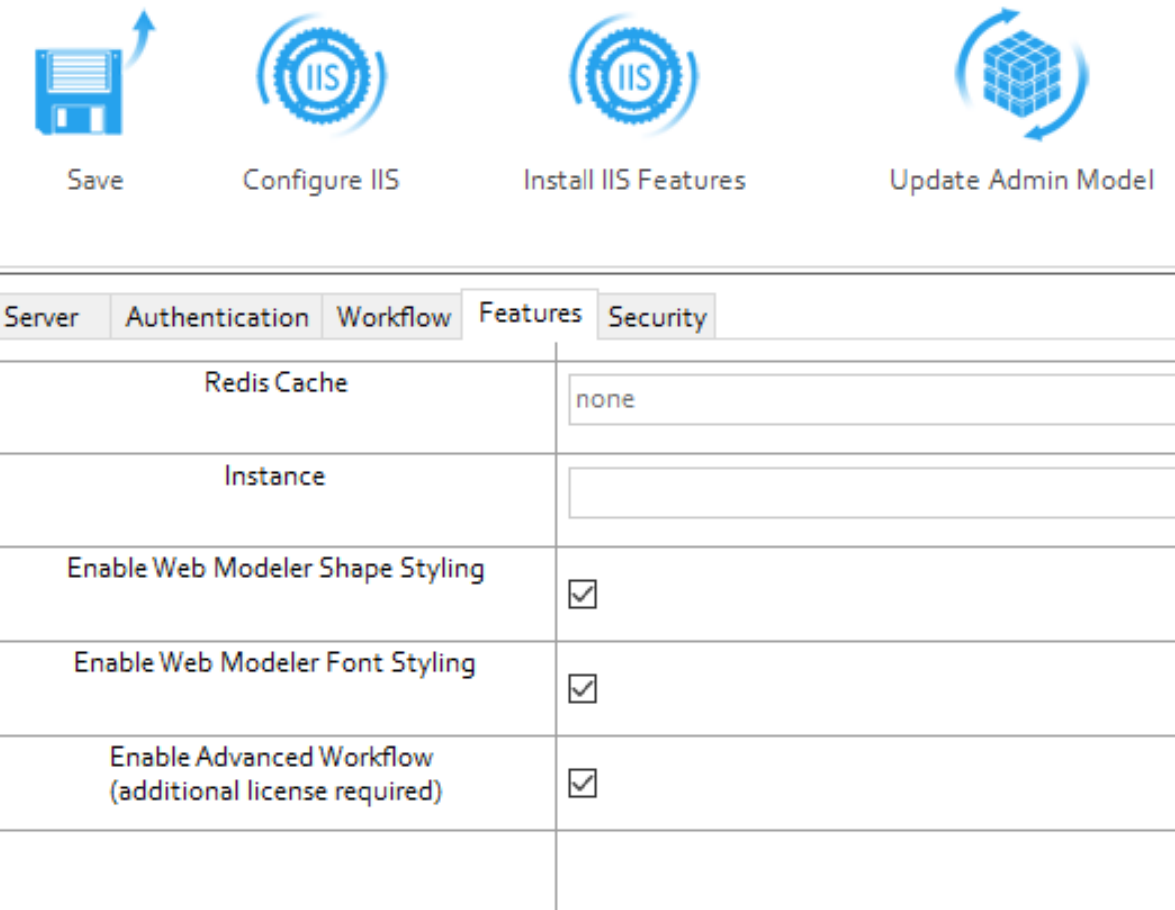Viewport: 1175px width, 910px height.
Task: Open the Security tab
Action: [657, 318]
